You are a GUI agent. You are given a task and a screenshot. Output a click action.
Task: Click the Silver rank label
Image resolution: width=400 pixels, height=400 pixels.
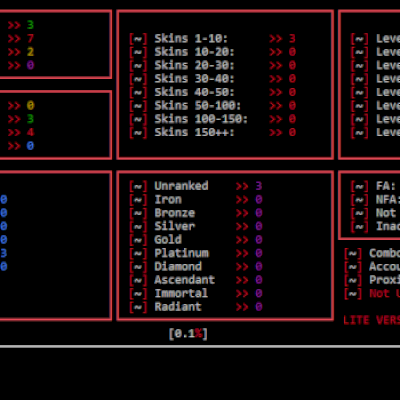click(x=175, y=226)
